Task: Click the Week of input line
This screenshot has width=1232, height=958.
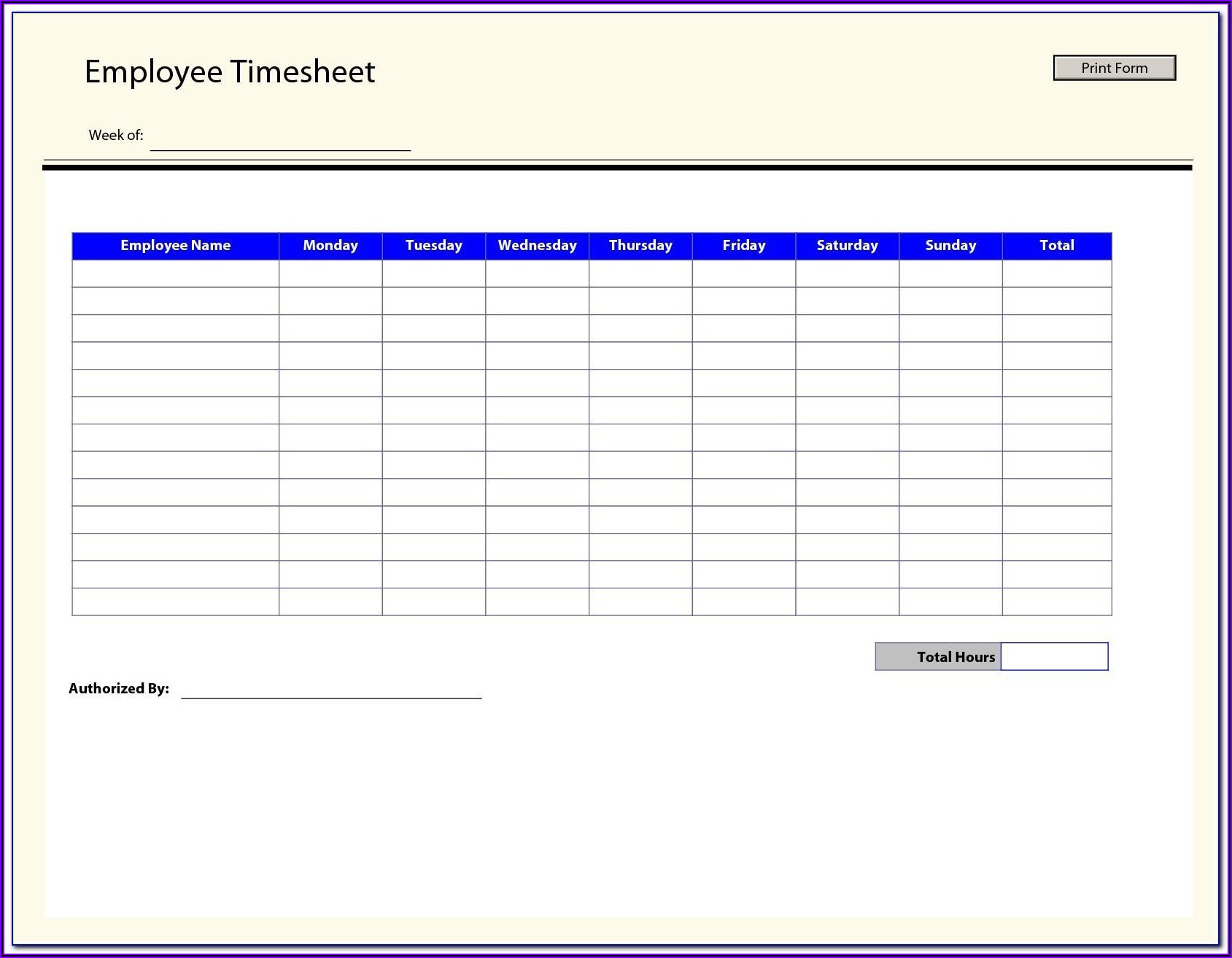Action: coord(280,140)
